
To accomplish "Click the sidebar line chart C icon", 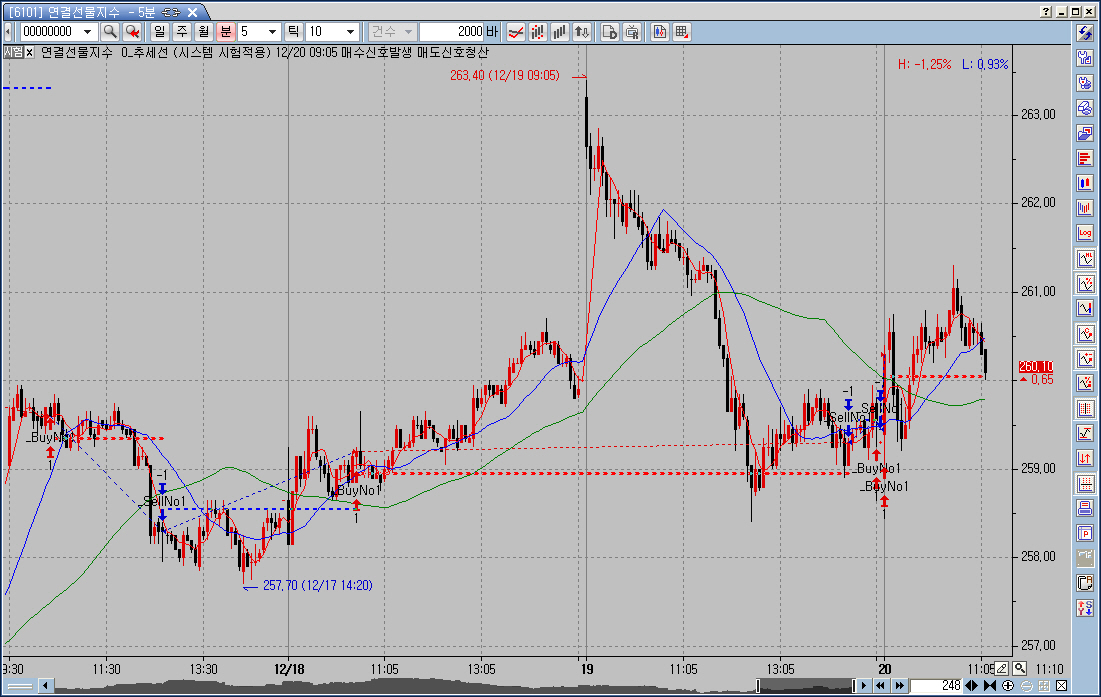I will (1085, 333).
